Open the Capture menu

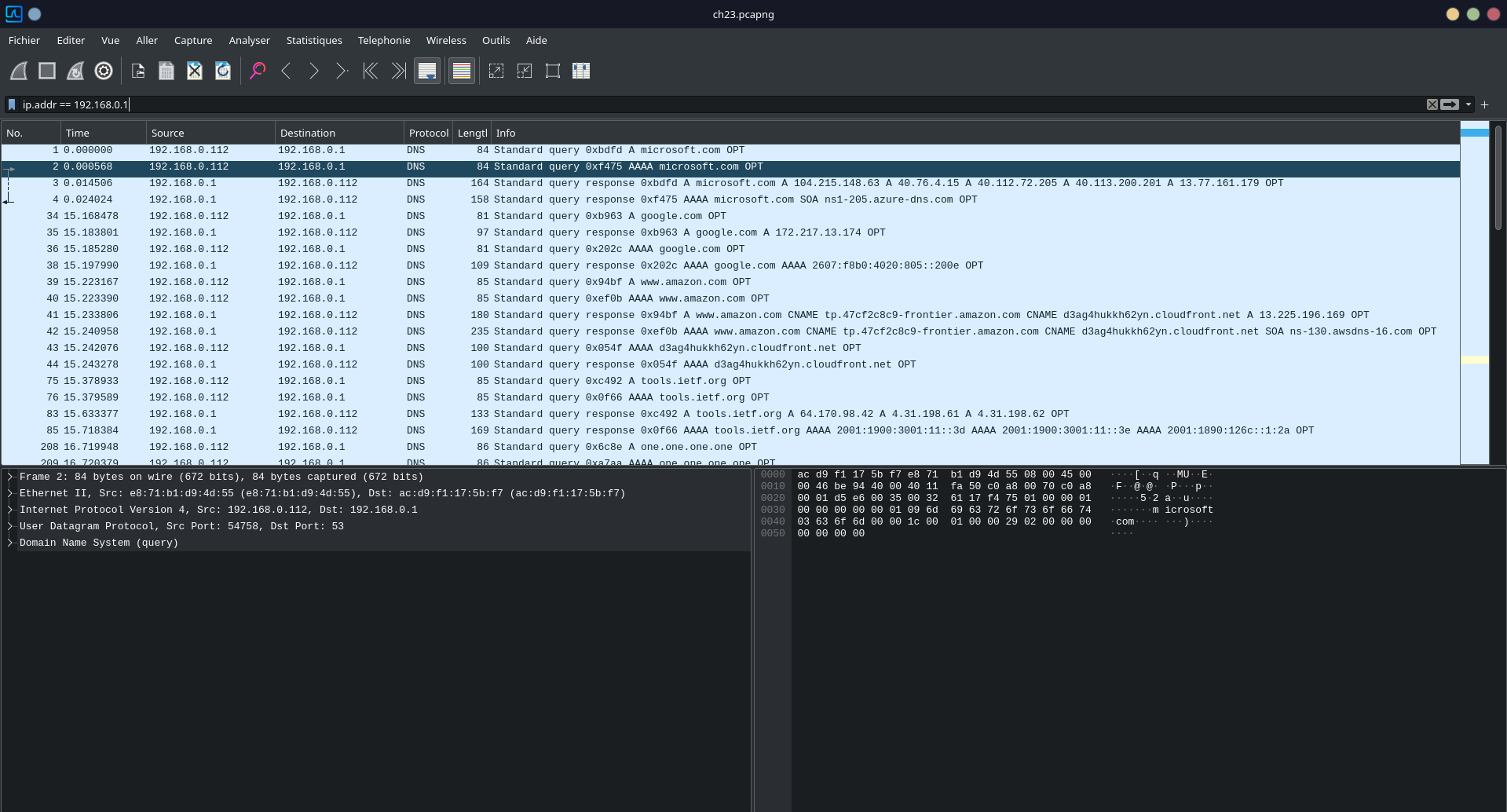(193, 40)
